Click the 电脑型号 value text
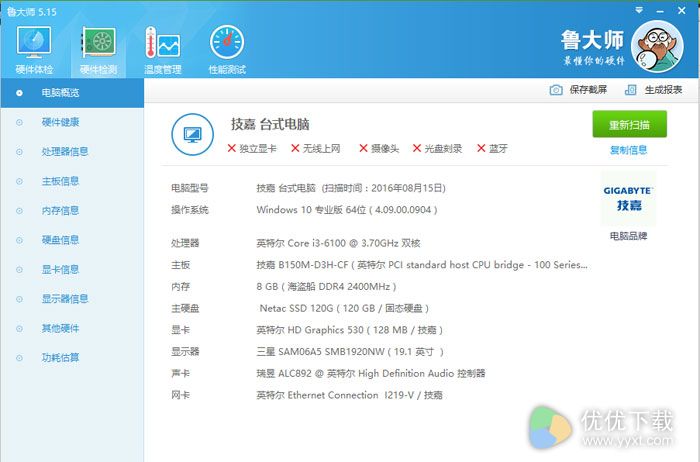 pos(351,188)
